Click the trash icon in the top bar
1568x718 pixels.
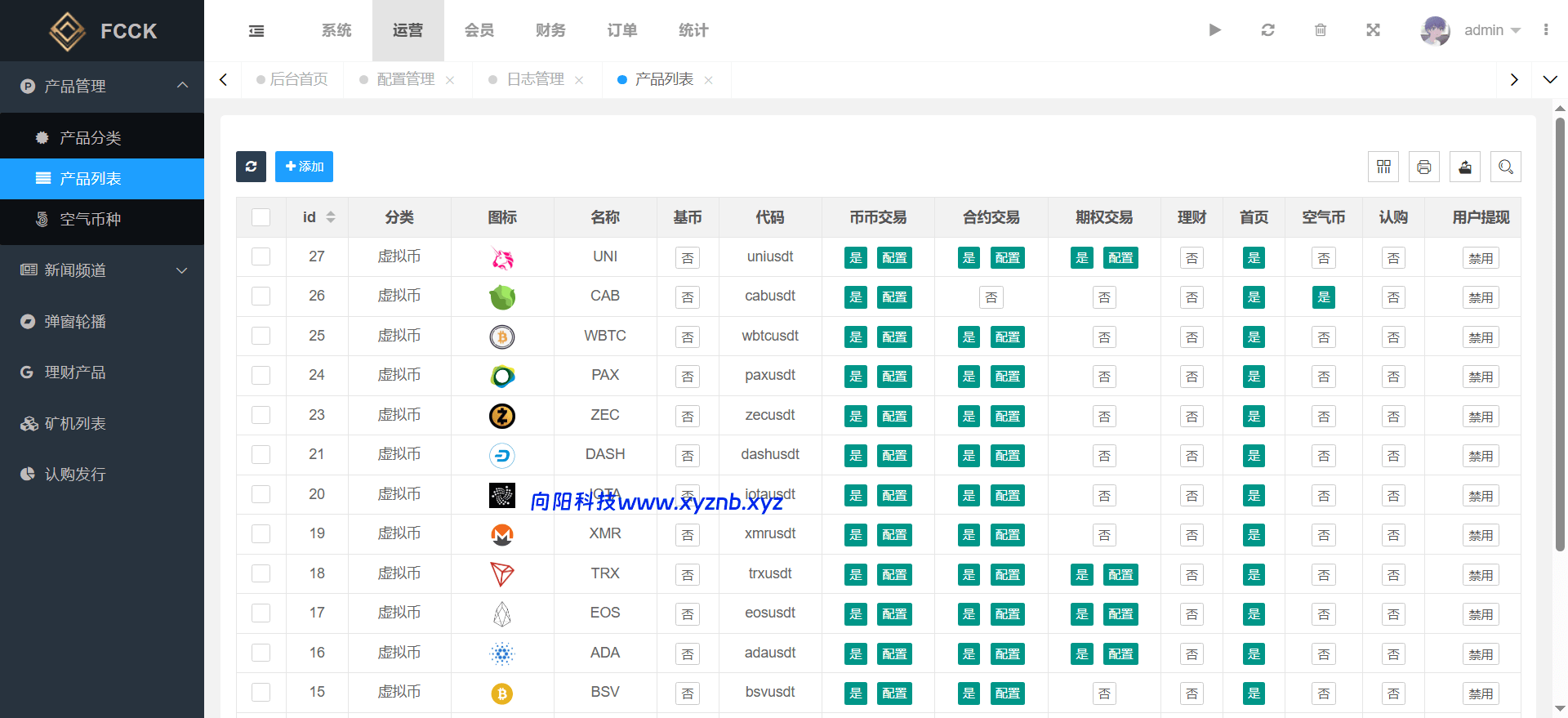pyautogui.click(x=1321, y=30)
